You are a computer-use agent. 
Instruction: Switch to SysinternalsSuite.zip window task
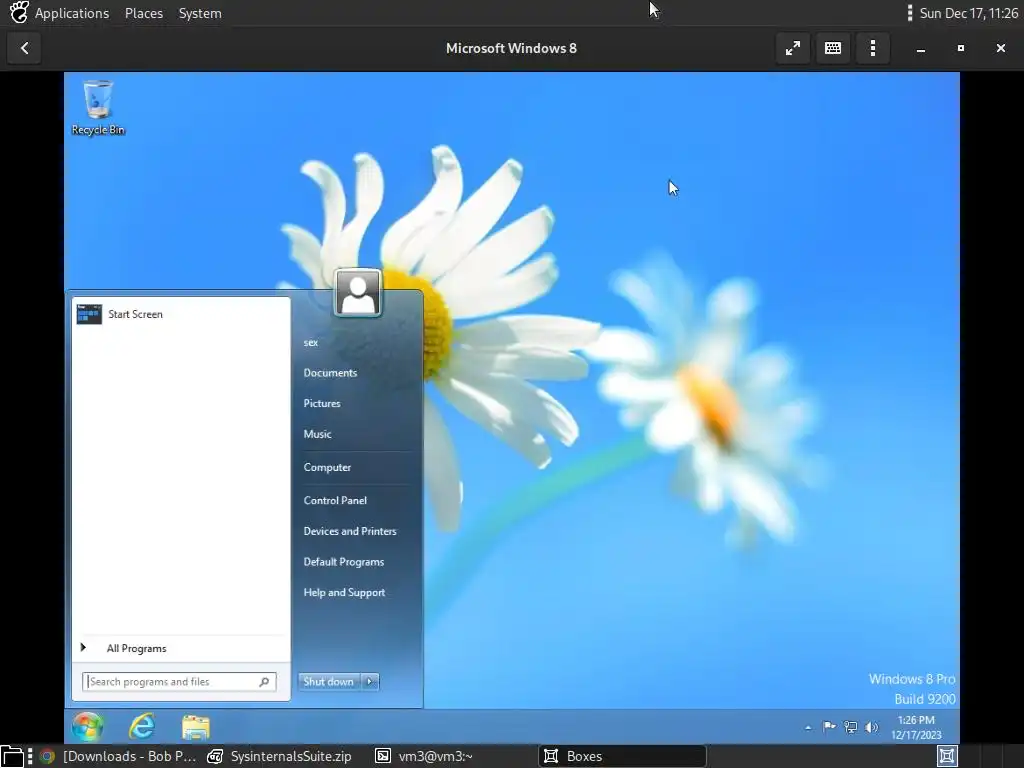pyautogui.click(x=280, y=756)
